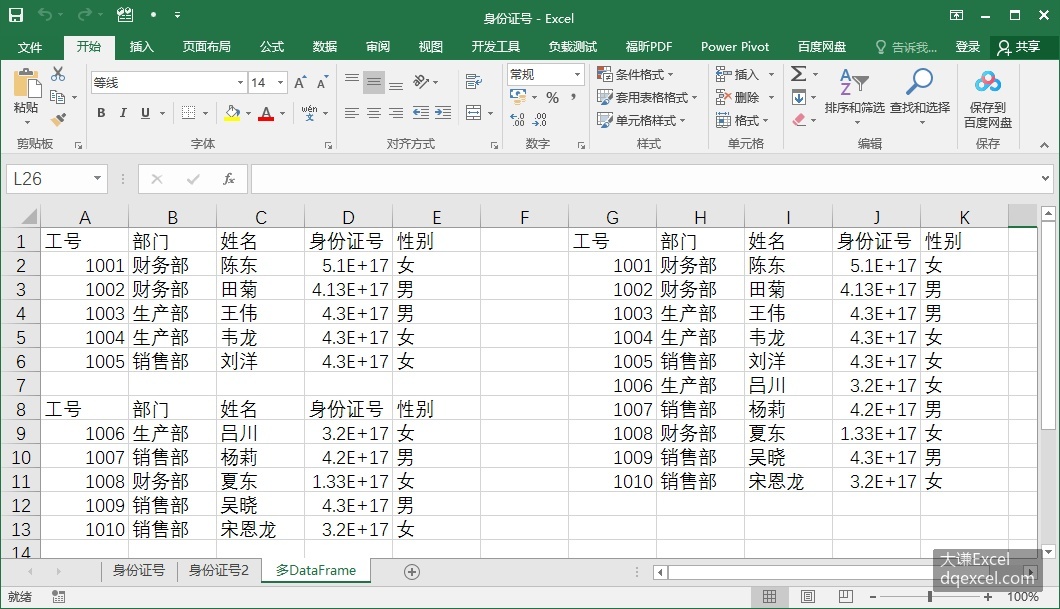Open the number format dropdown 常规
This screenshot has width=1060, height=609.
[x=577, y=74]
